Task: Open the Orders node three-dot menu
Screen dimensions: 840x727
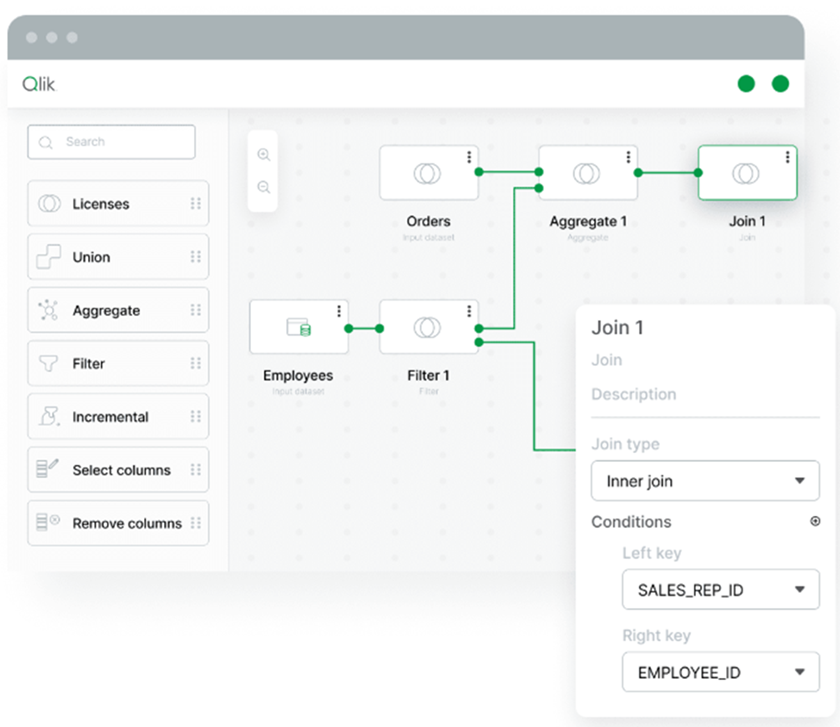Action: [468, 157]
